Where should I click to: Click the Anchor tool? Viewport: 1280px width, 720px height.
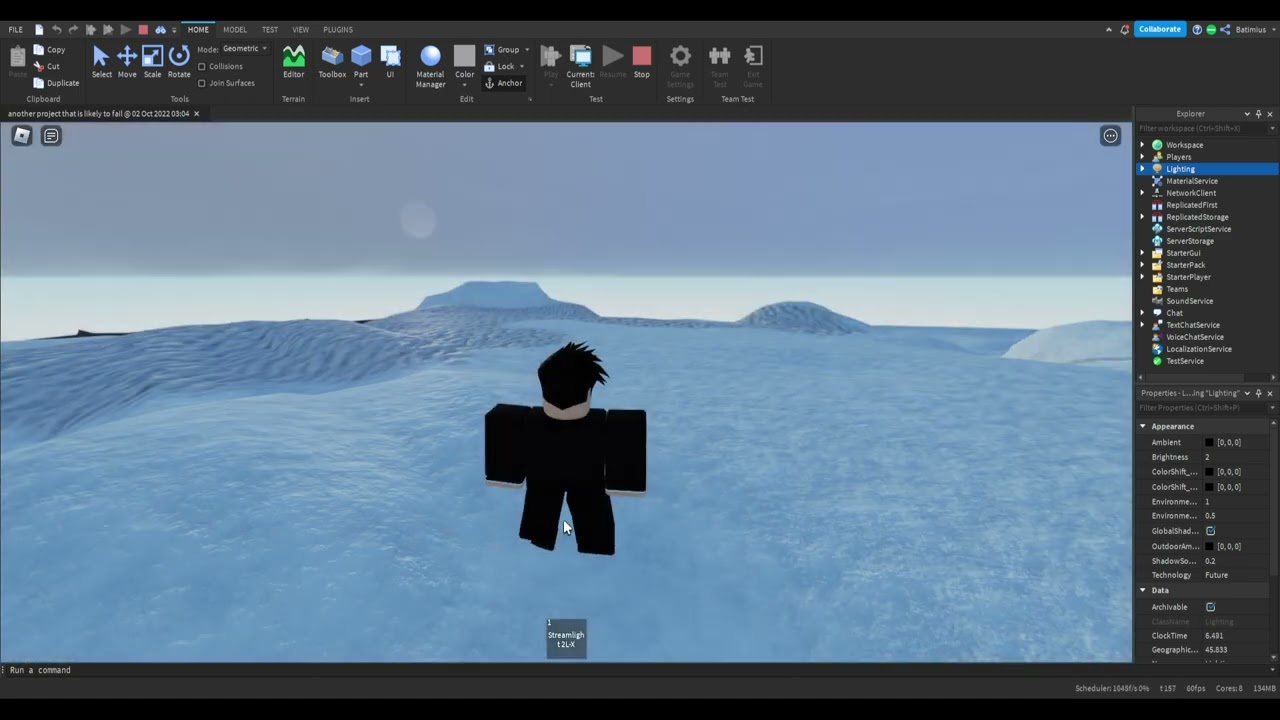[503, 83]
